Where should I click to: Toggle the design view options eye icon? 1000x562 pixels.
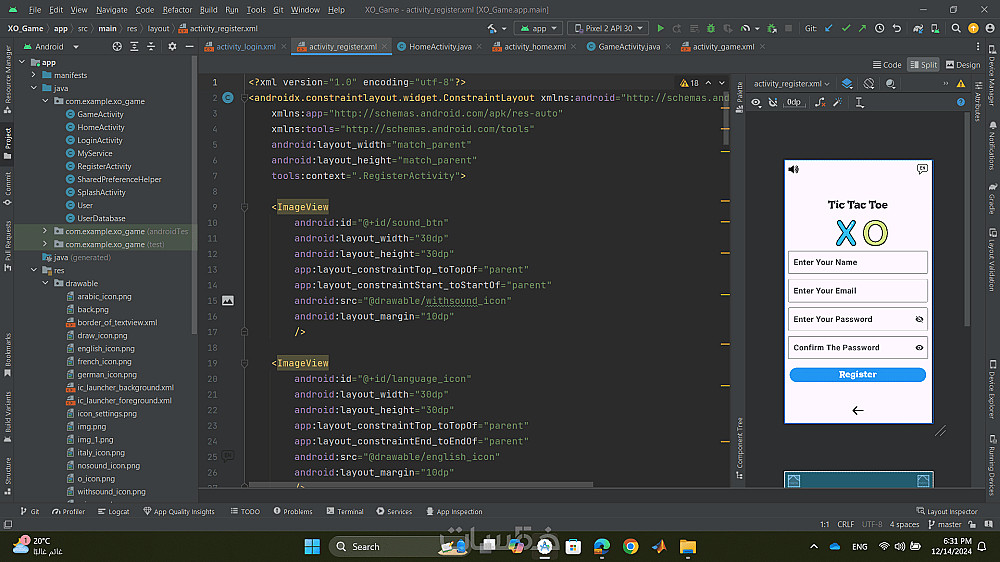(x=756, y=102)
